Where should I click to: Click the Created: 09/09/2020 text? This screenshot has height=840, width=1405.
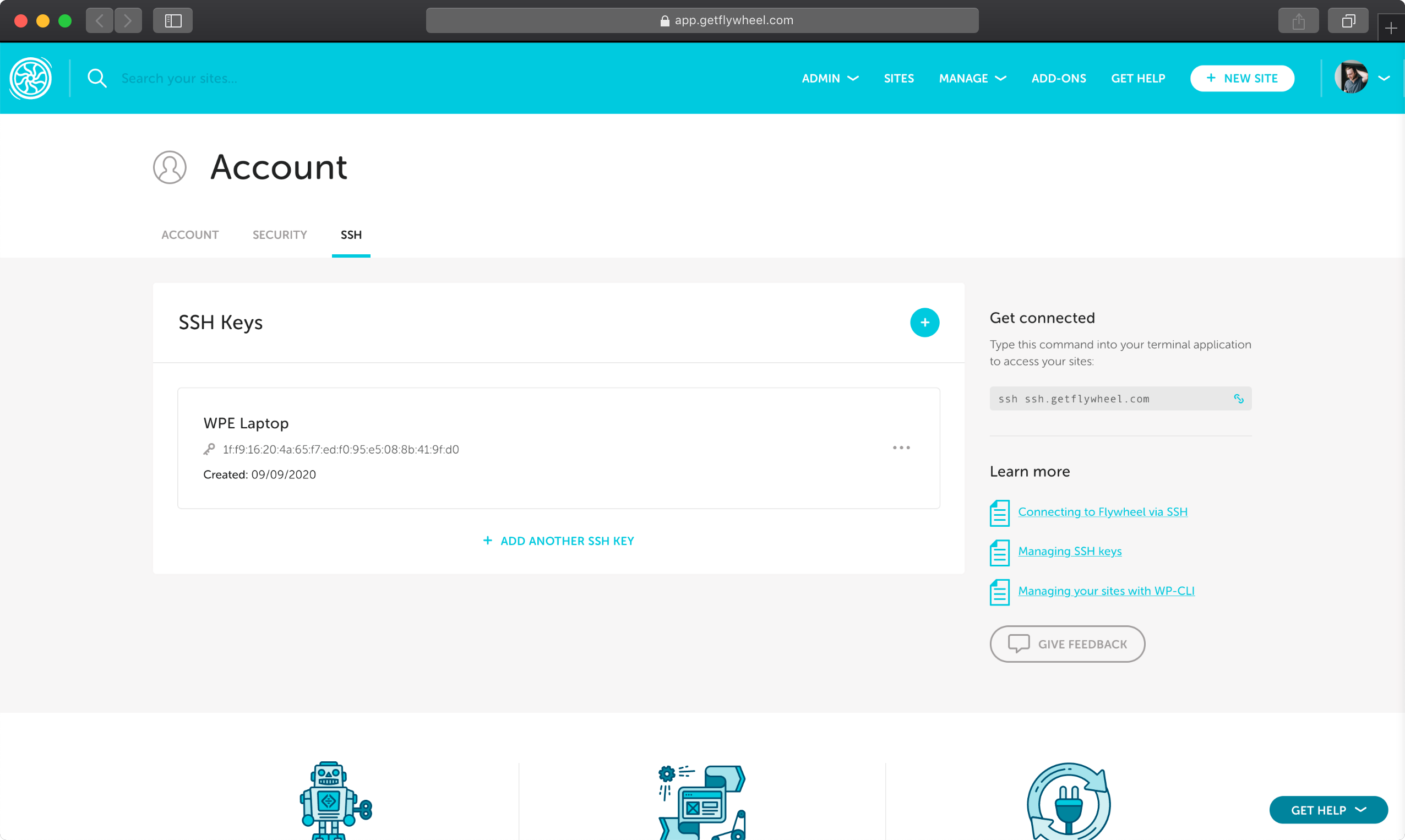[259, 474]
